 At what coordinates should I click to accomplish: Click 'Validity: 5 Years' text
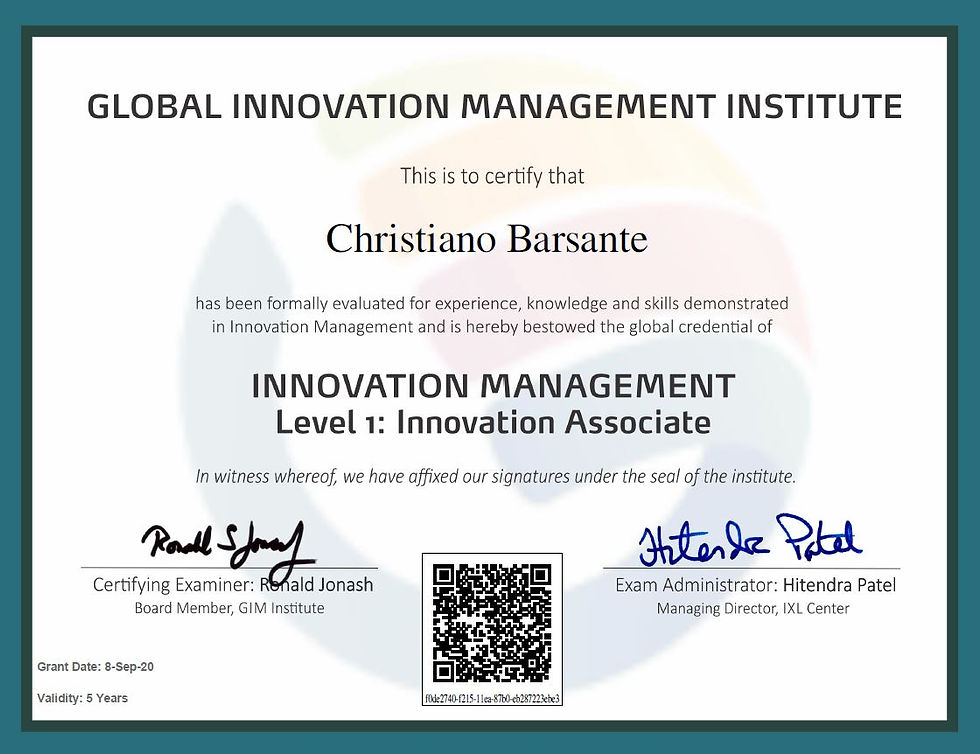[82, 698]
